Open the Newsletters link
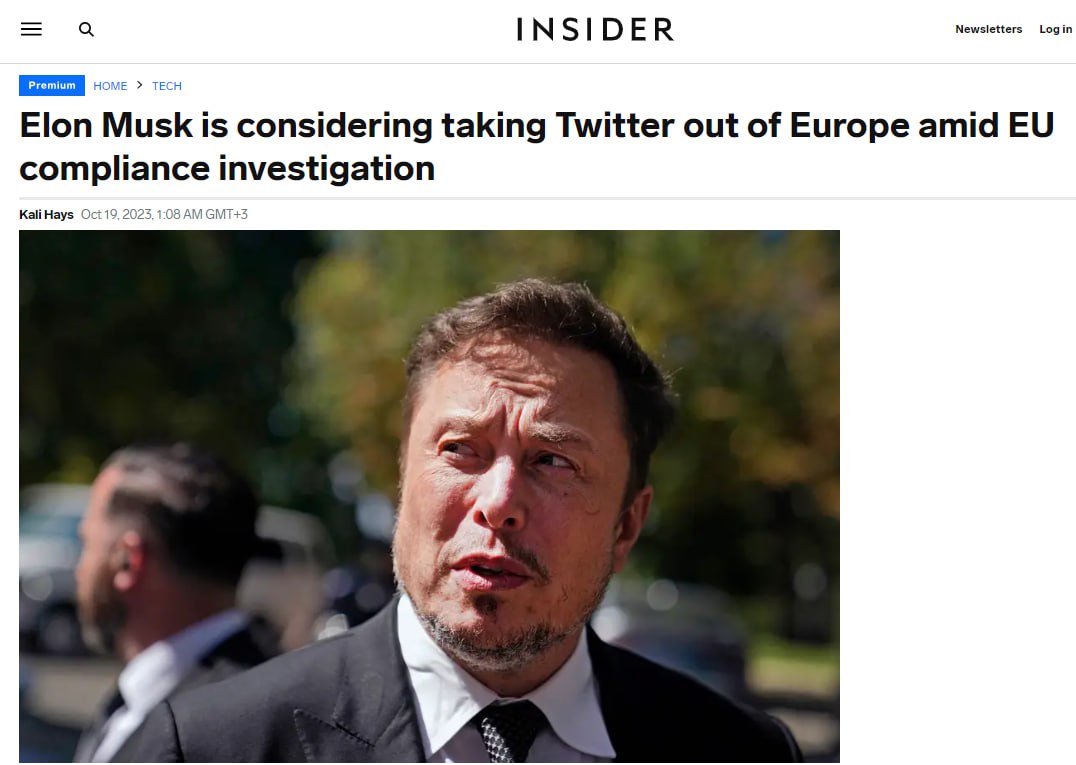1076x765 pixels. (x=988, y=29)
